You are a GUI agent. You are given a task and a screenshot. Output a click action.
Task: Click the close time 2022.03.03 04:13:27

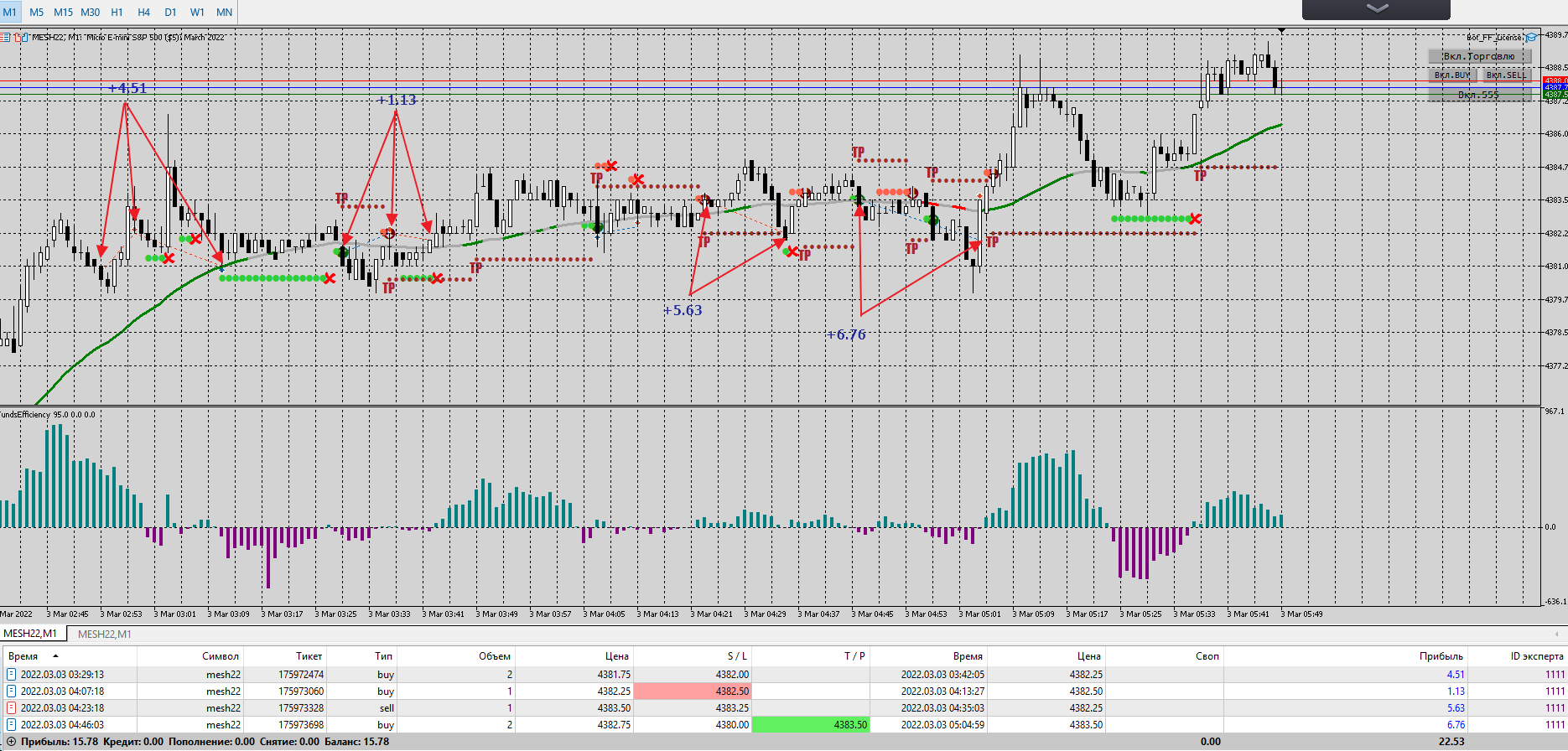pos(943,691)
